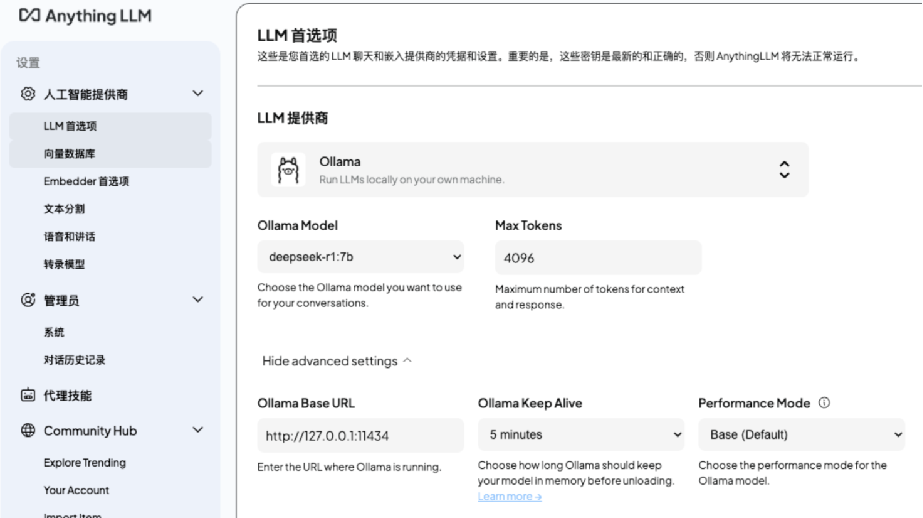Click the Learn more link
Screen dimensions: 923x518
click(510, 496)
